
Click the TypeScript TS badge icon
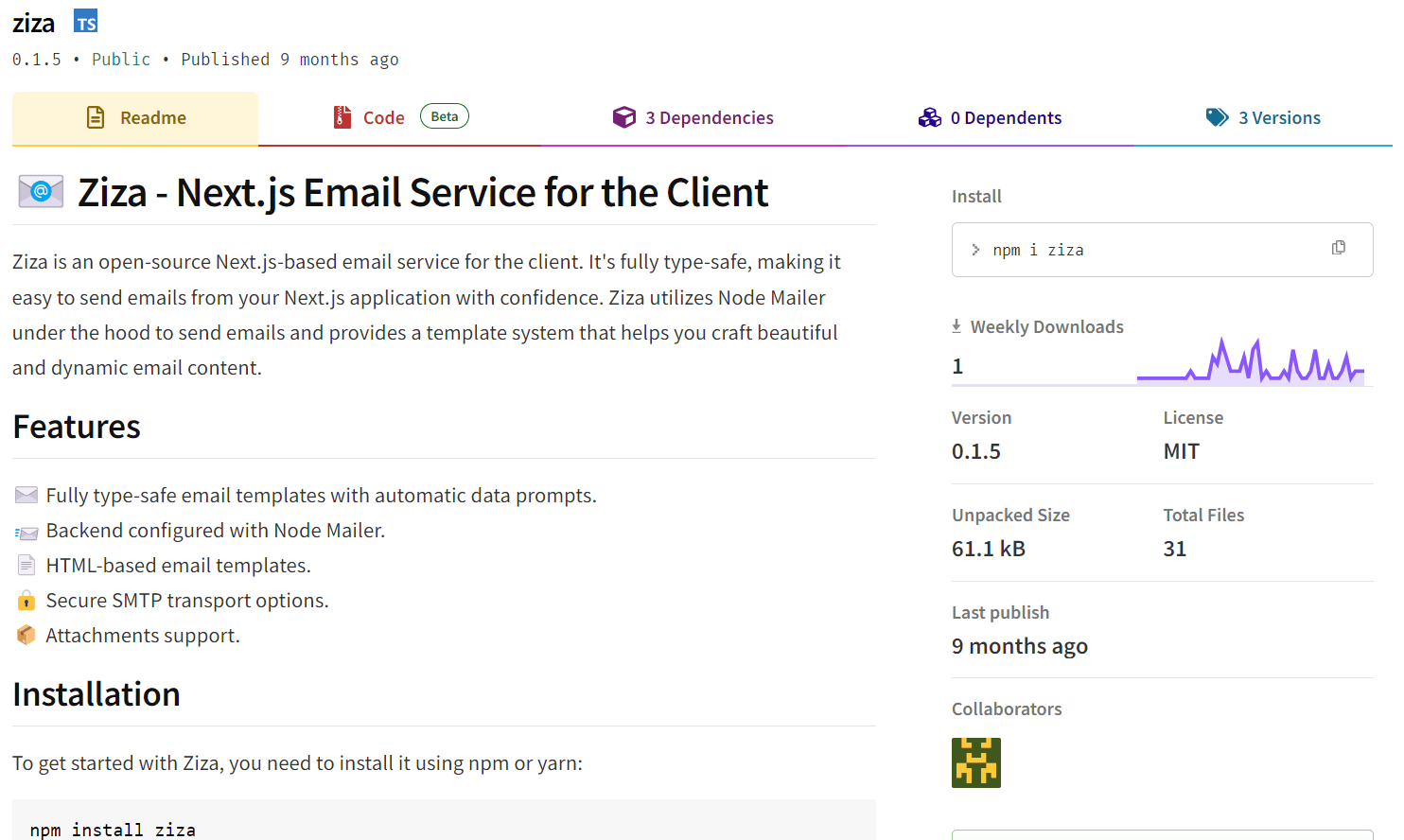click(86, 22)
